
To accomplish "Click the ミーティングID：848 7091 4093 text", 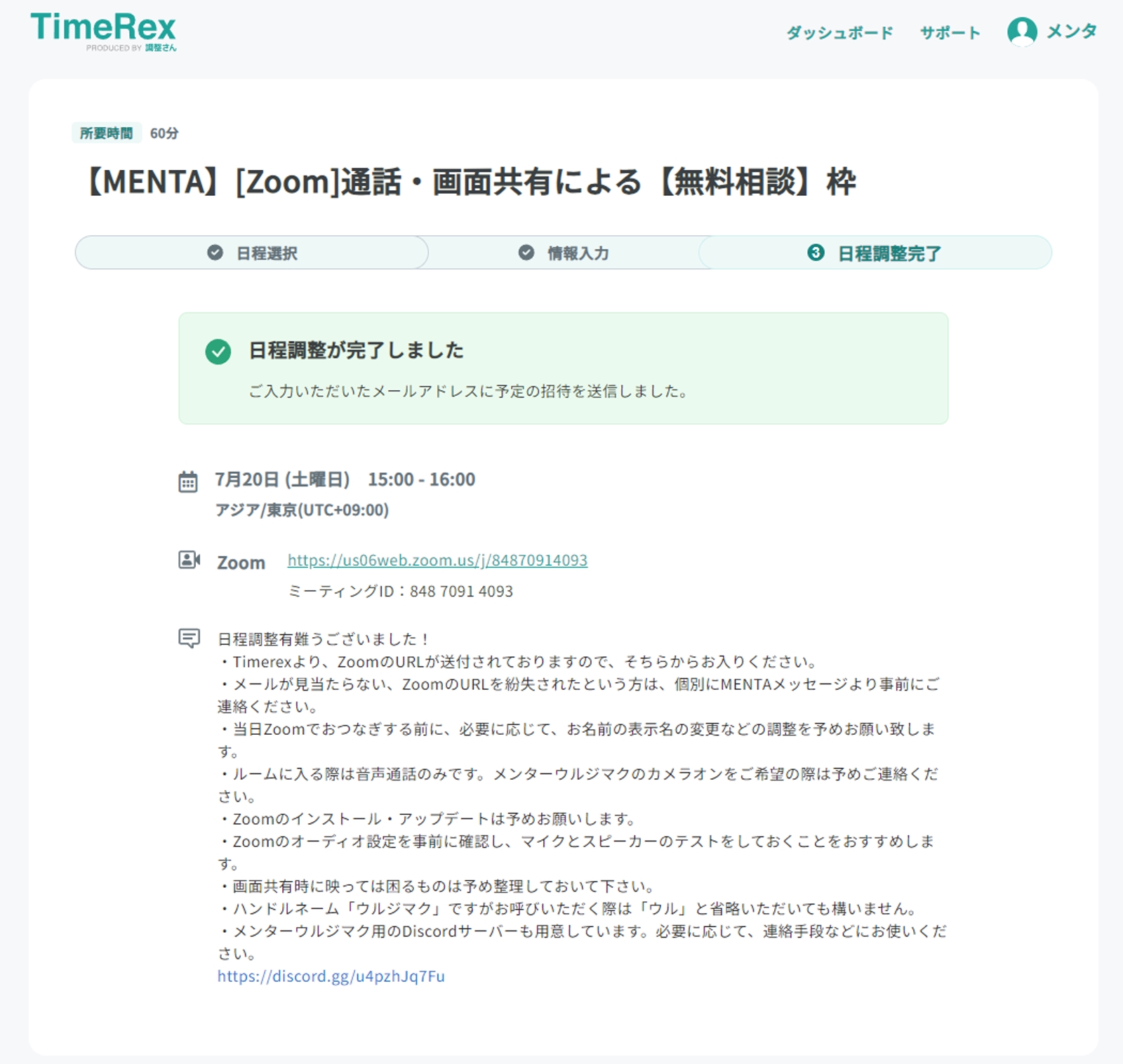I will point(400,591).
